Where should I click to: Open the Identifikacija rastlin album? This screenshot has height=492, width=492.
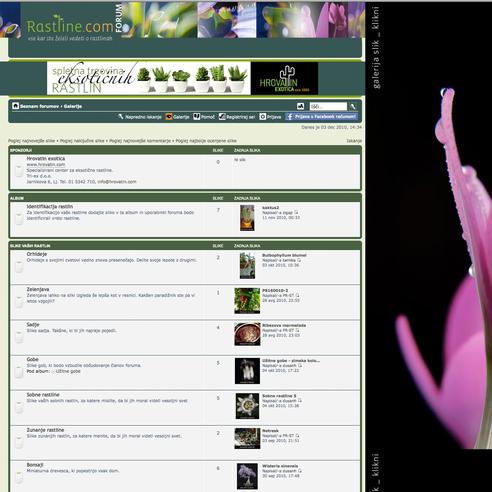coord(50,207)
